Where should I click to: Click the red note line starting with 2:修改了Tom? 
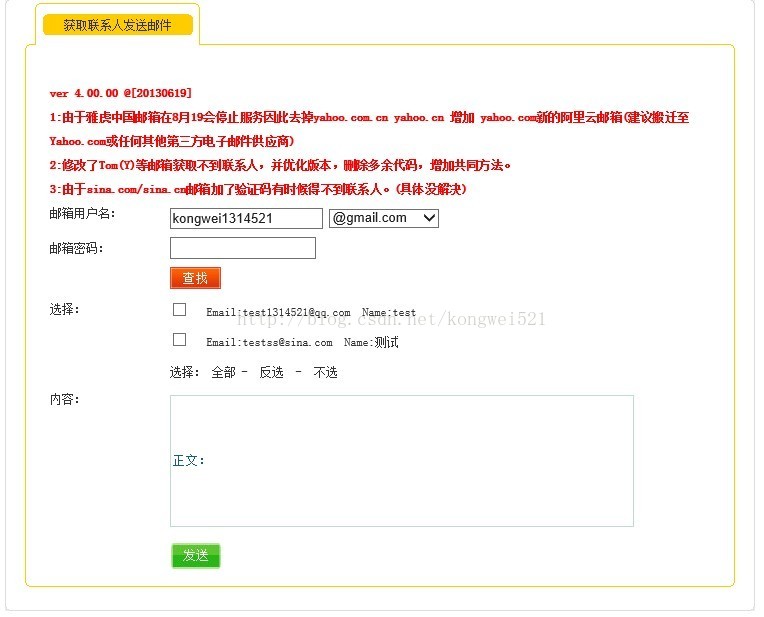pos(280,165)
